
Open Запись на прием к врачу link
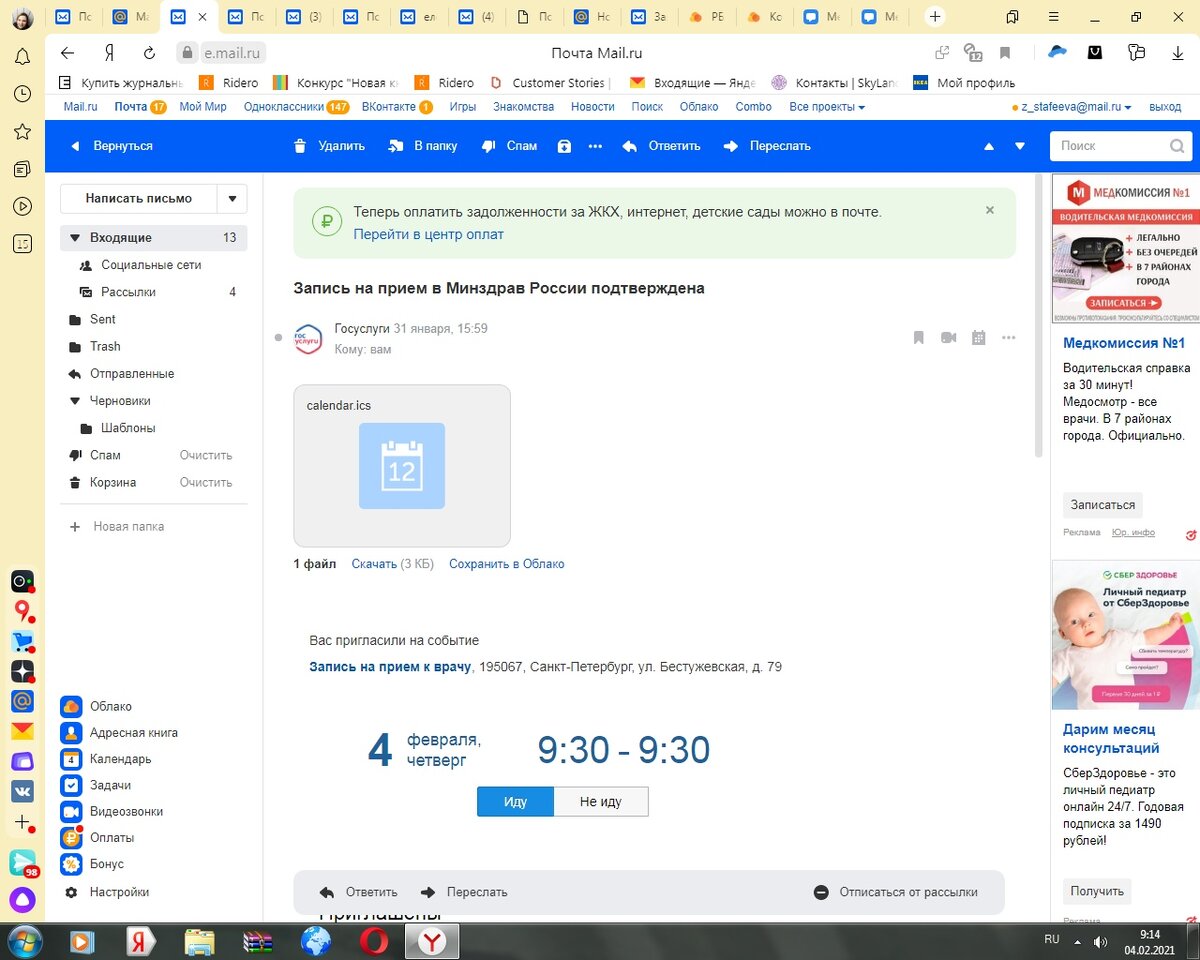pyautogui.click(x=390, y=666)
